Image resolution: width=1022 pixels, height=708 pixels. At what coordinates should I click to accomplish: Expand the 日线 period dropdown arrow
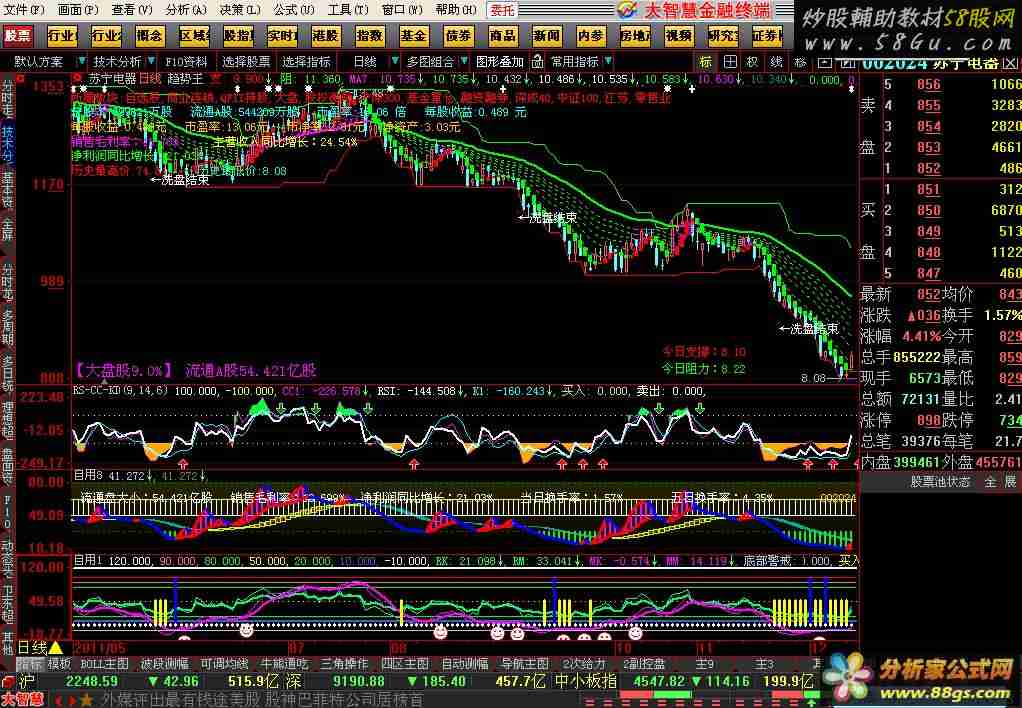(394, 61)
